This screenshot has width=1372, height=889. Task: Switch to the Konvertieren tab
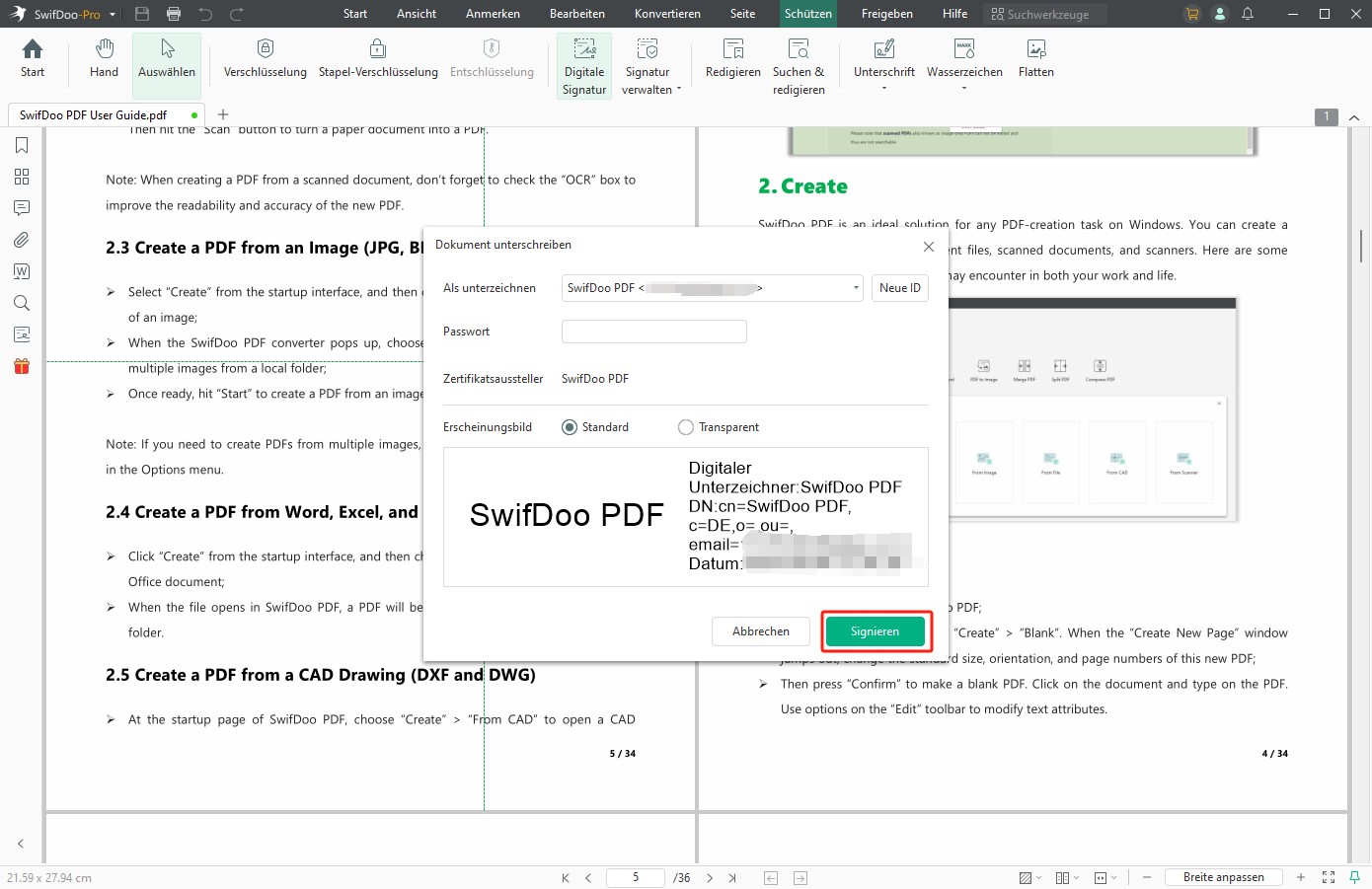point(667,14)
